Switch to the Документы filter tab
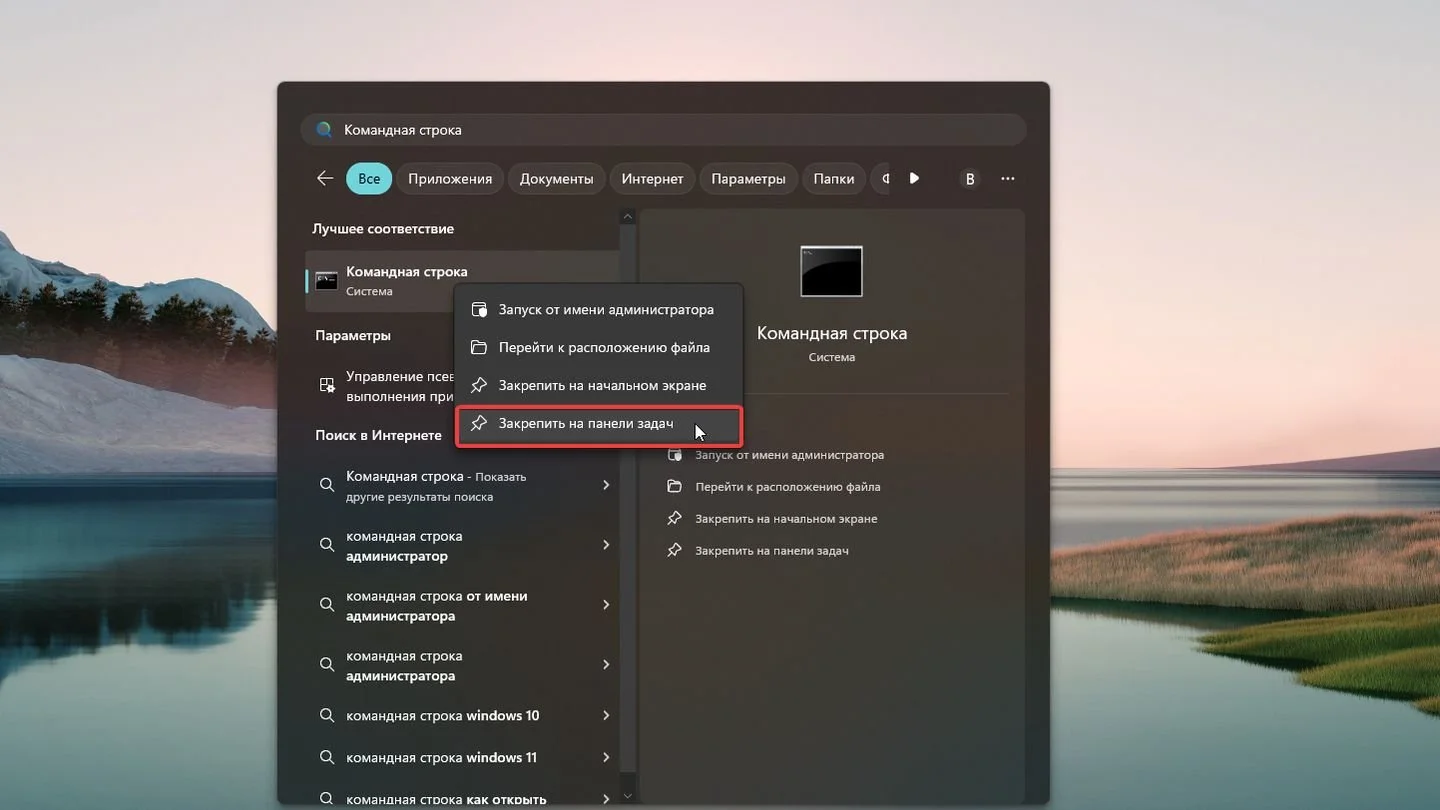The height and width of the screenshot is (810, 1440). click(x=557, y=179)
